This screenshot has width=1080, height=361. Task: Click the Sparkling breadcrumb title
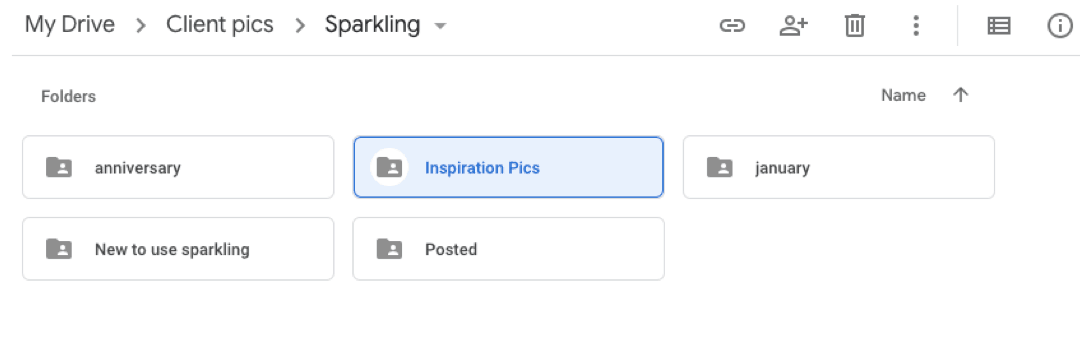pyautogui.click(x=373, y=25)
